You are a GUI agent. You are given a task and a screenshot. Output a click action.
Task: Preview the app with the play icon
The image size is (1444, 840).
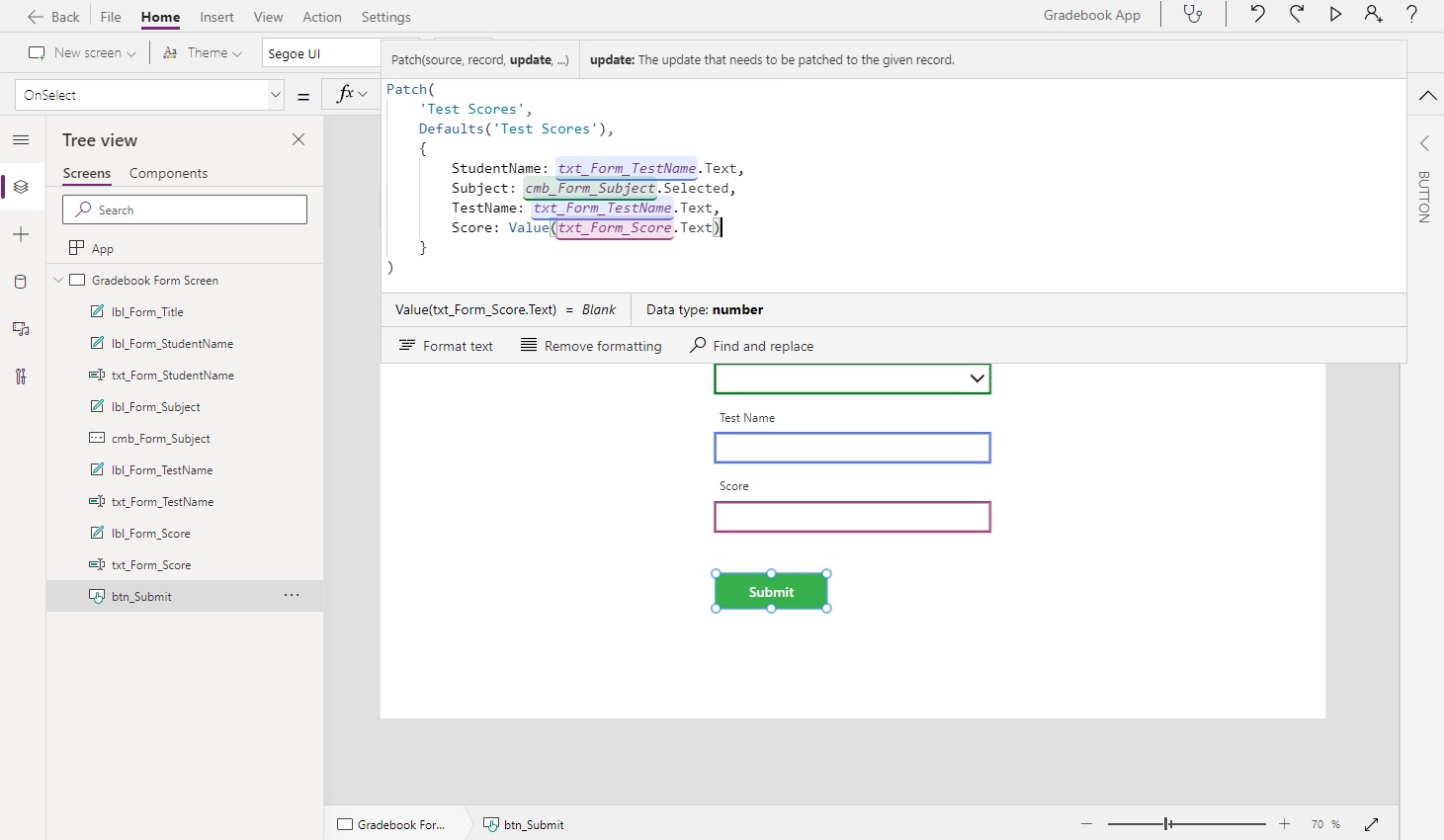click(x=1336, y=15)
